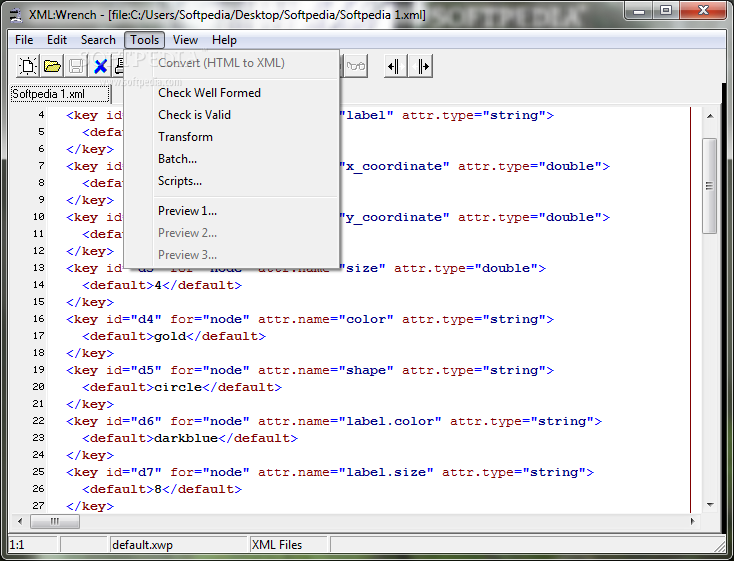Screen dimensions: 734x561
Task: Open the Edit menu
Action: 57,40
